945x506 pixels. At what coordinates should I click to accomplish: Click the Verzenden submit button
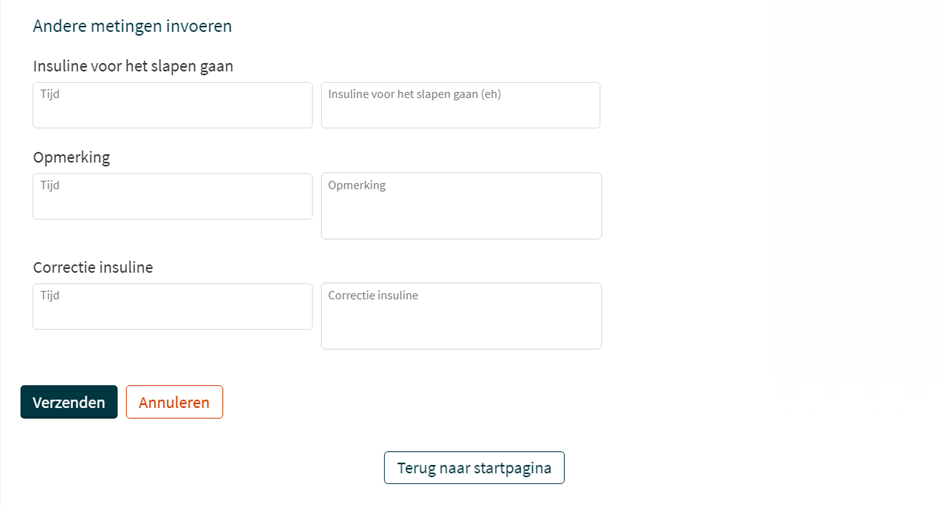[x=69, y=402]
